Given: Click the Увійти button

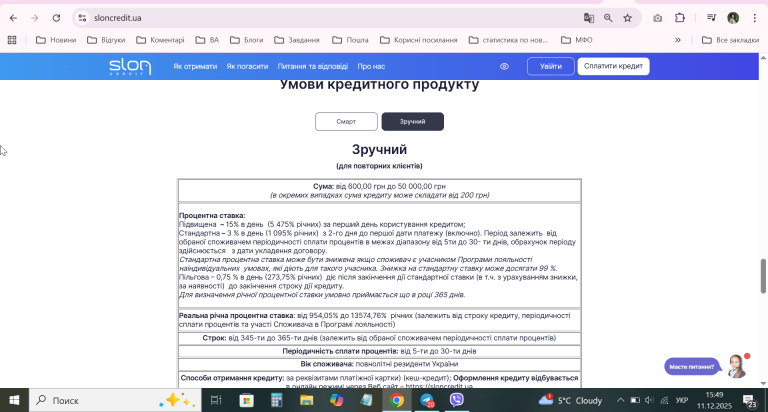Looking at the screenshot, I should pos(551,67).
